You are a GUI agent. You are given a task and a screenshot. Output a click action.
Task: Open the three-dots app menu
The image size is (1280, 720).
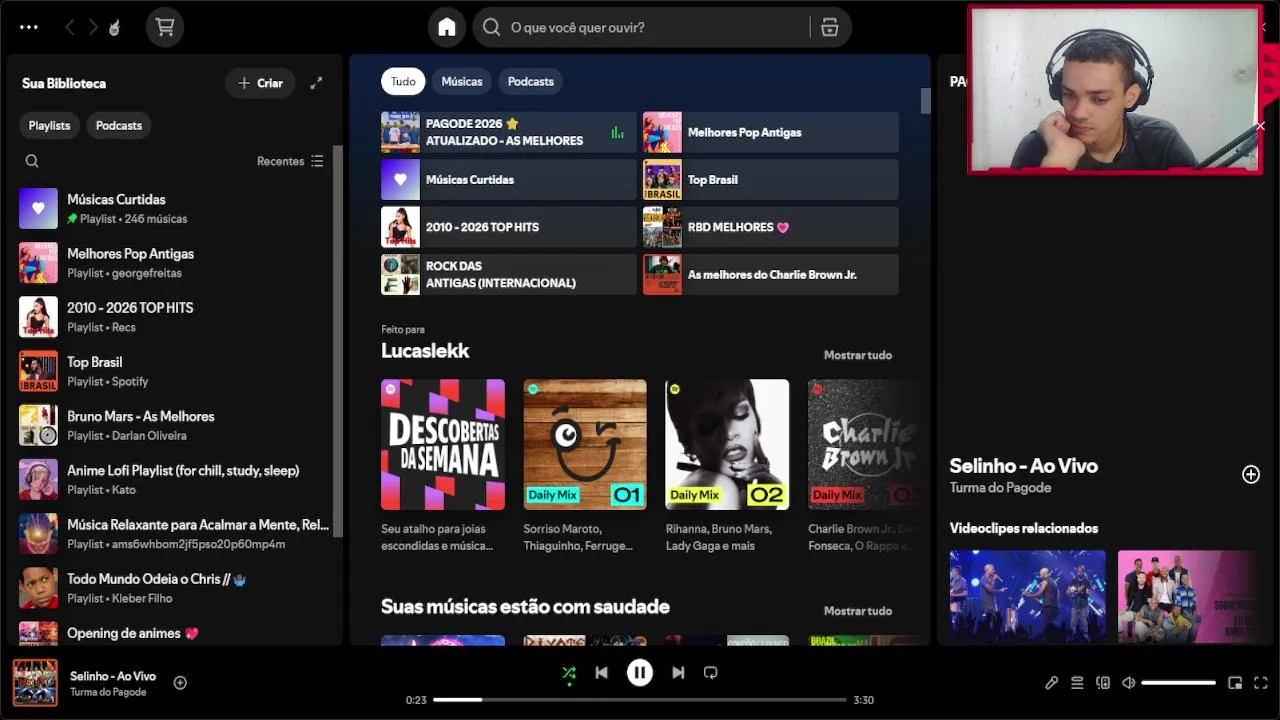pos(29,27)
